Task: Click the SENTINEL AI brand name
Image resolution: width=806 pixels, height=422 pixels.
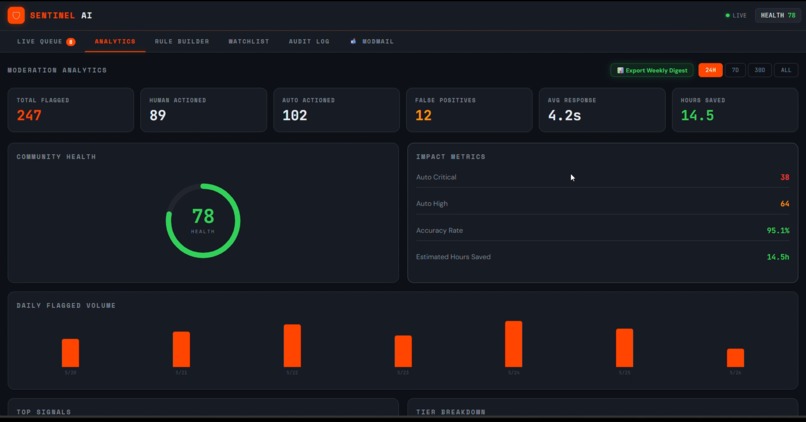Action: click(61, 15)
